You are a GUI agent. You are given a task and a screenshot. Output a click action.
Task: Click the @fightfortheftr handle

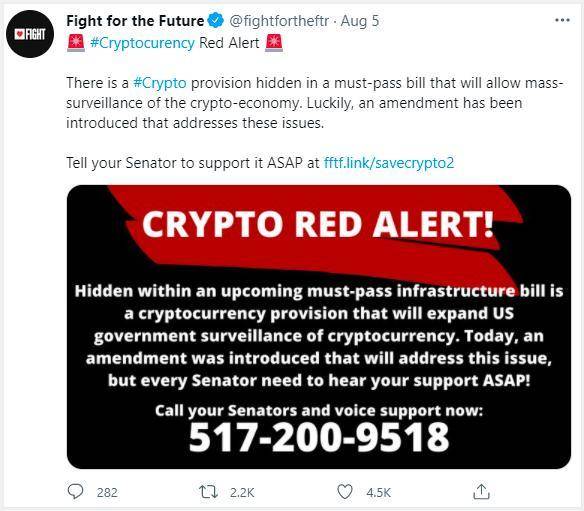coord(279,21)
